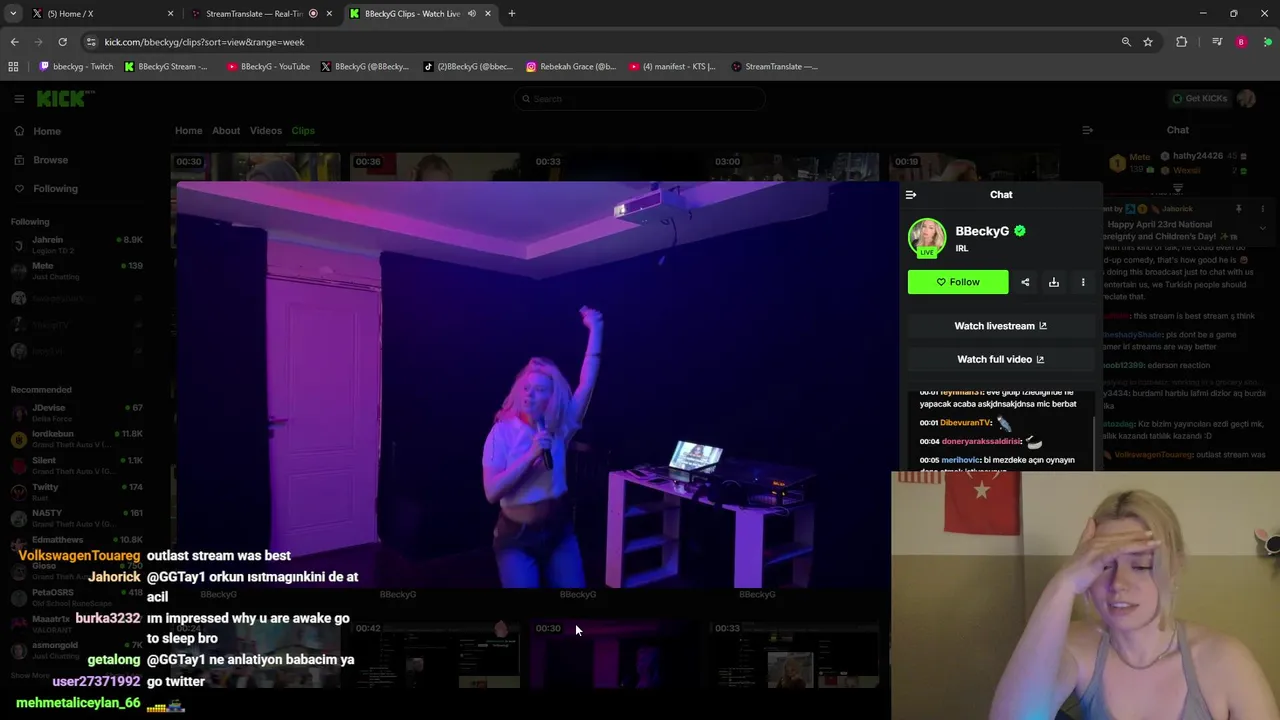Open the StreamTranslate bookmark

(775, 67)
